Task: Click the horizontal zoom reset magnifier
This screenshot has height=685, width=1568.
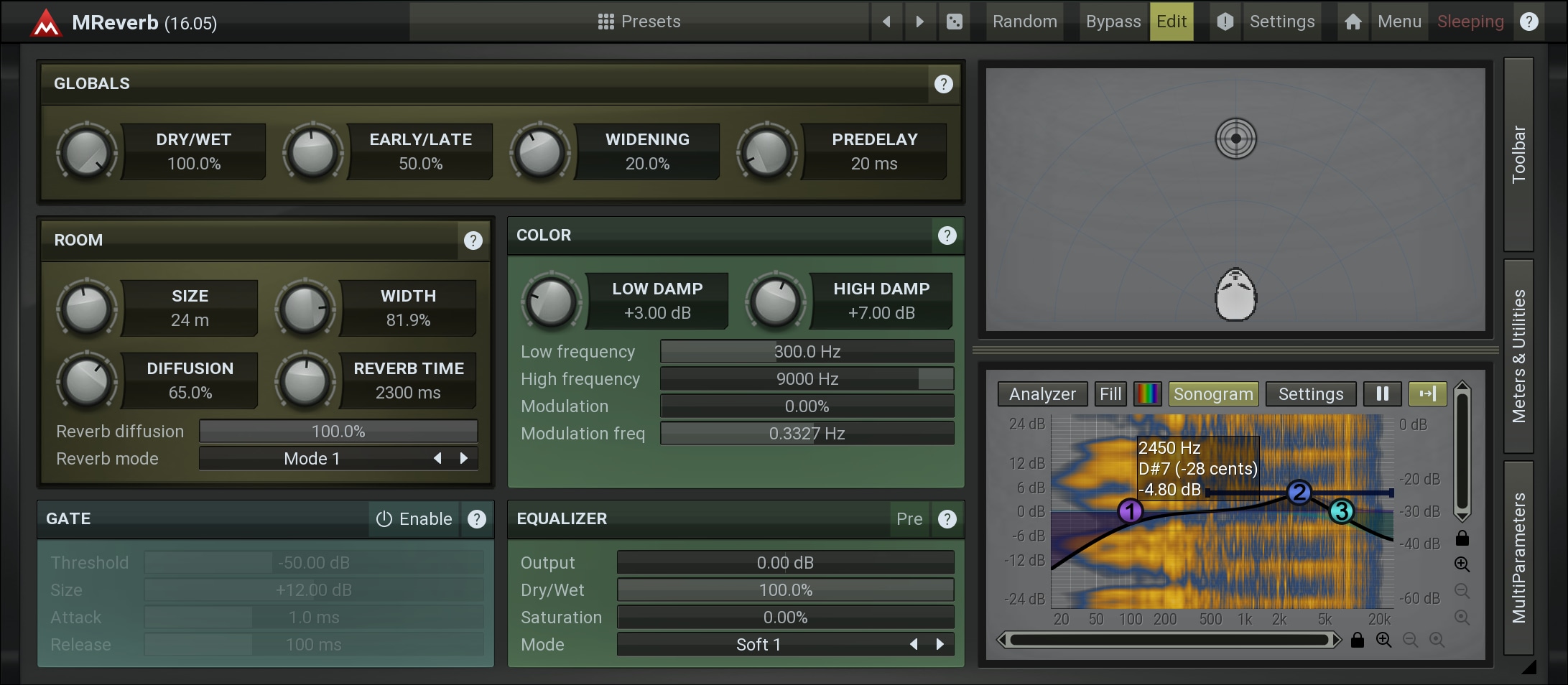Action: coord(1437,640)
